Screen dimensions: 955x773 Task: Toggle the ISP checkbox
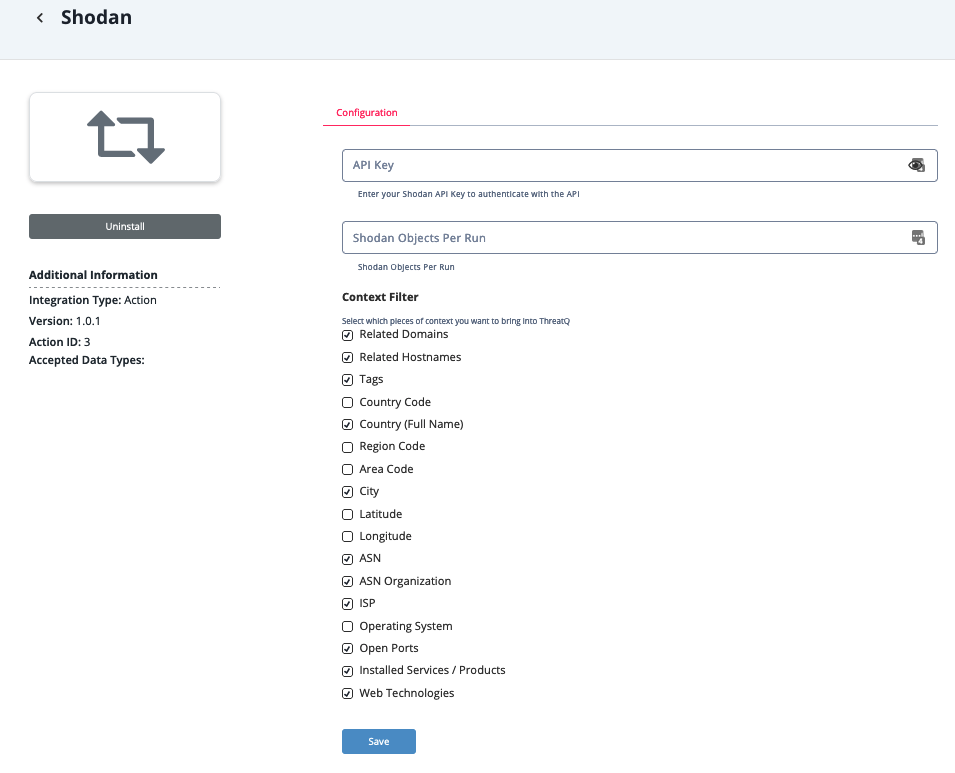[x=348, y=604]
